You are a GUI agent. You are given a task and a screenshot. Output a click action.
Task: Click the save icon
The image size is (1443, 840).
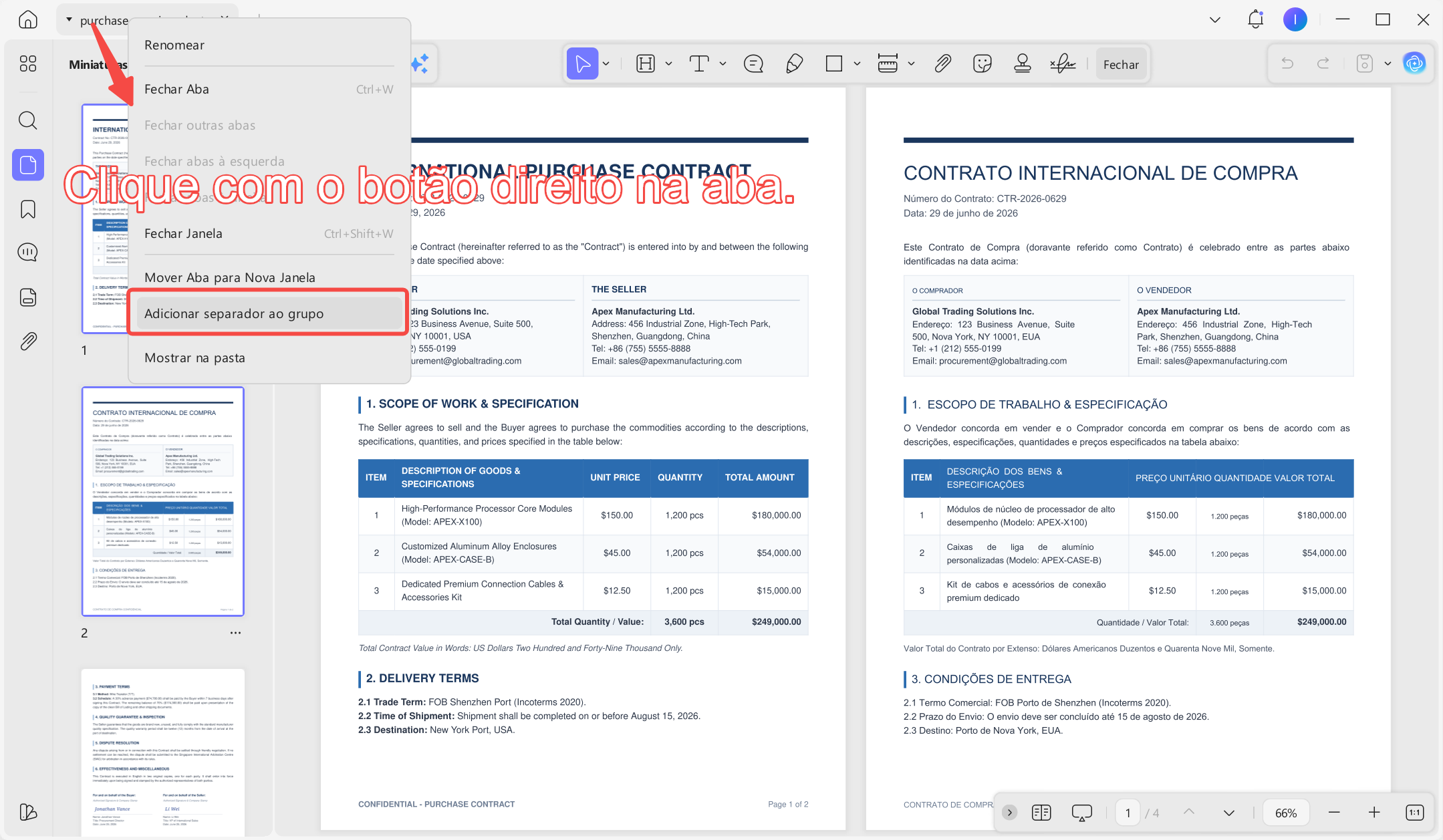coord(1365,64)
